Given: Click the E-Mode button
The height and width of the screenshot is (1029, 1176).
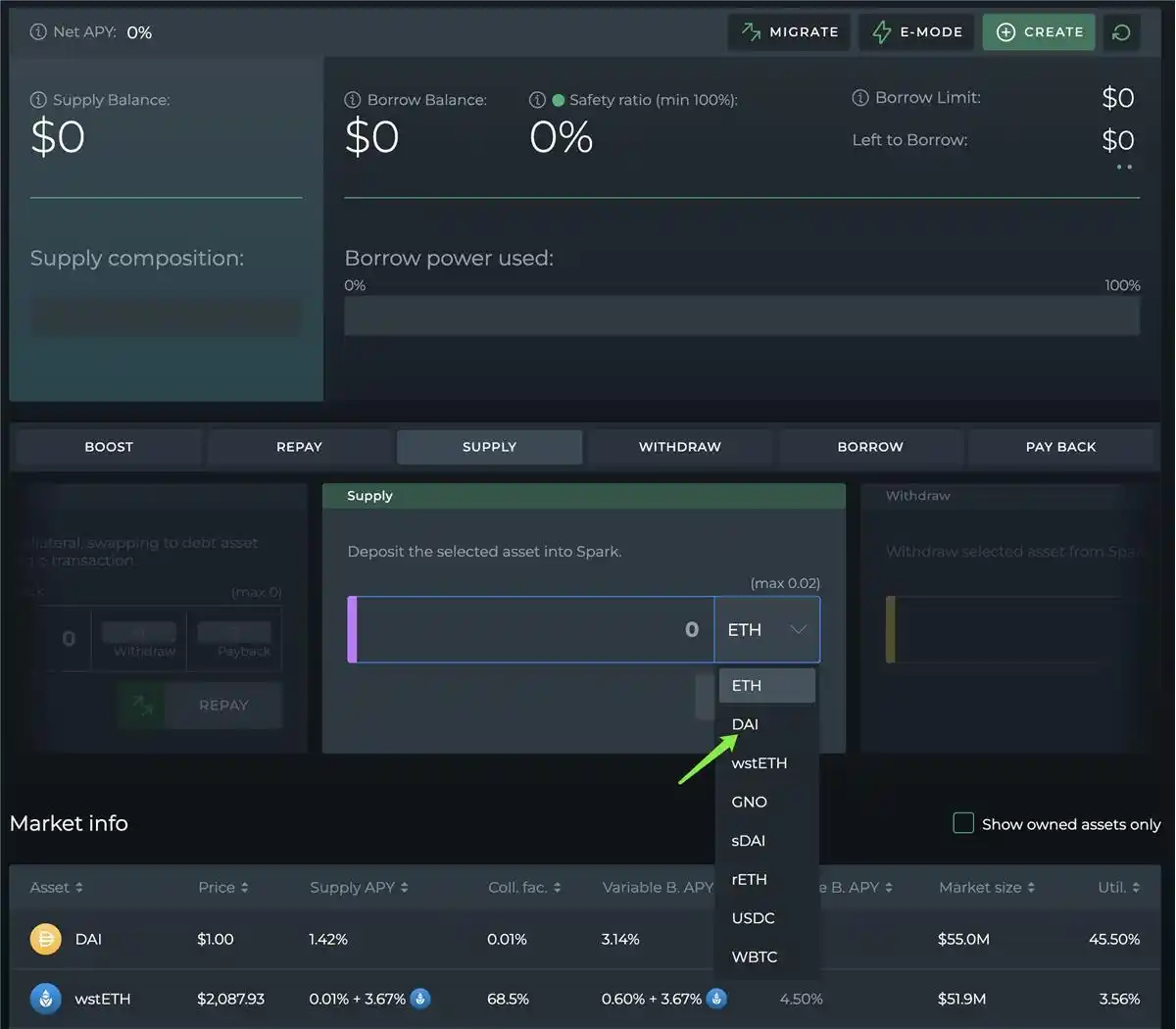Looking at the screenshot, I should (x=917, y=32).
